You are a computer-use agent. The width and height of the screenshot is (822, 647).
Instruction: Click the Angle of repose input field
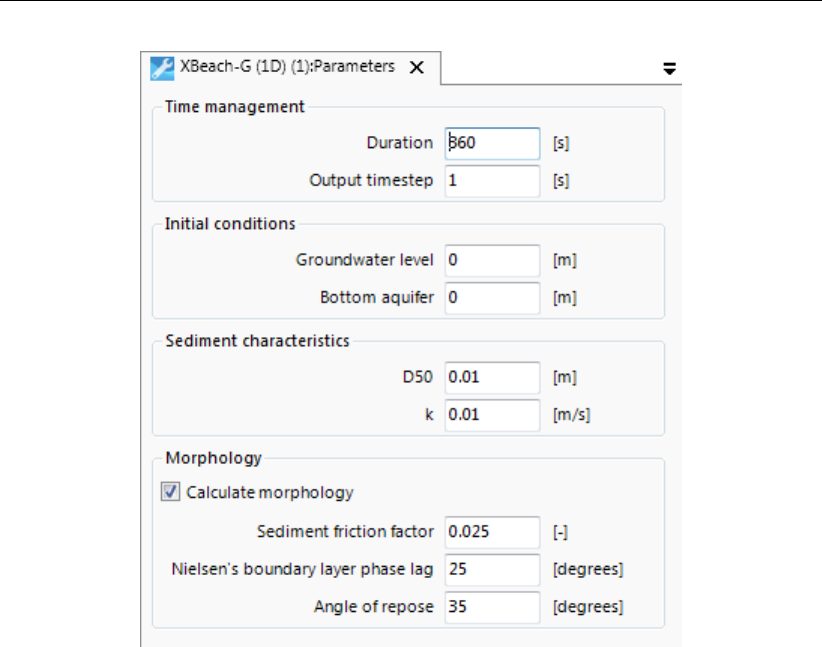click(x=492, y=608)
